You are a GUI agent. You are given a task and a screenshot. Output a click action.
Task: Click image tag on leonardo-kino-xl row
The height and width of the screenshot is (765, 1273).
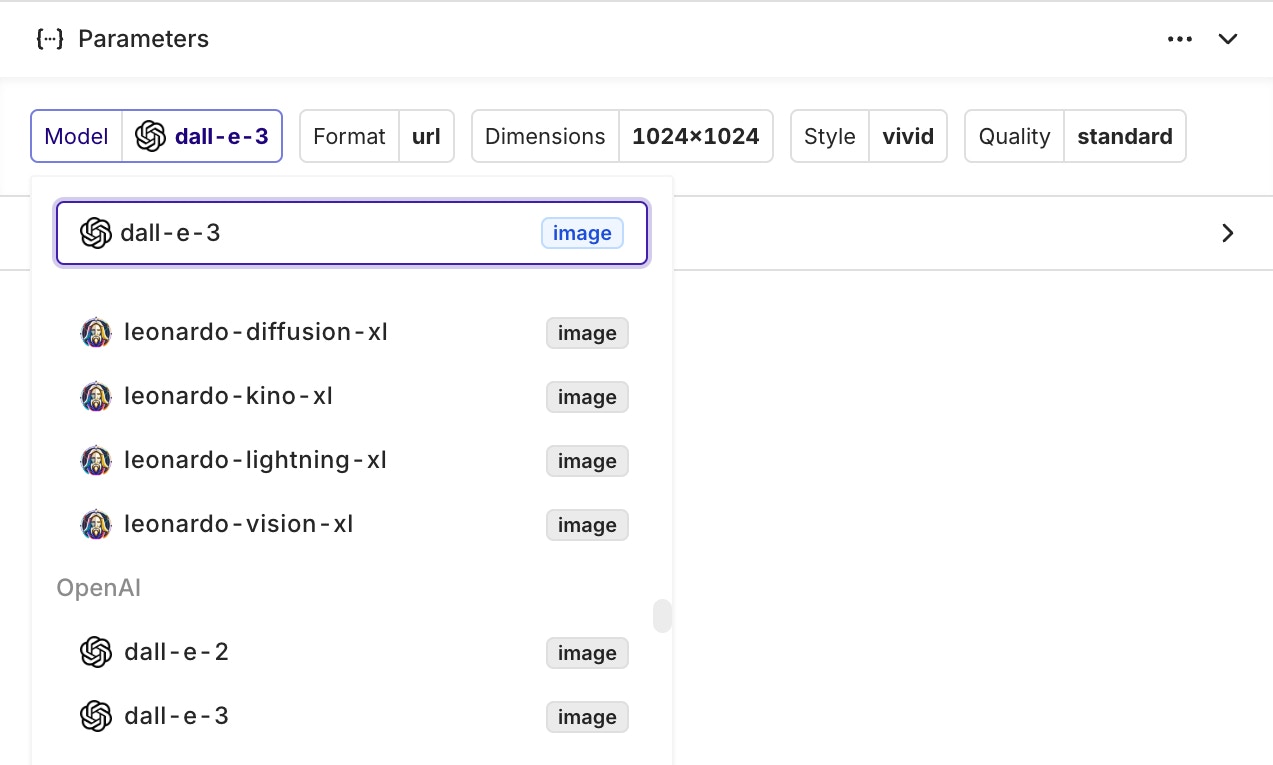[587, 397]
